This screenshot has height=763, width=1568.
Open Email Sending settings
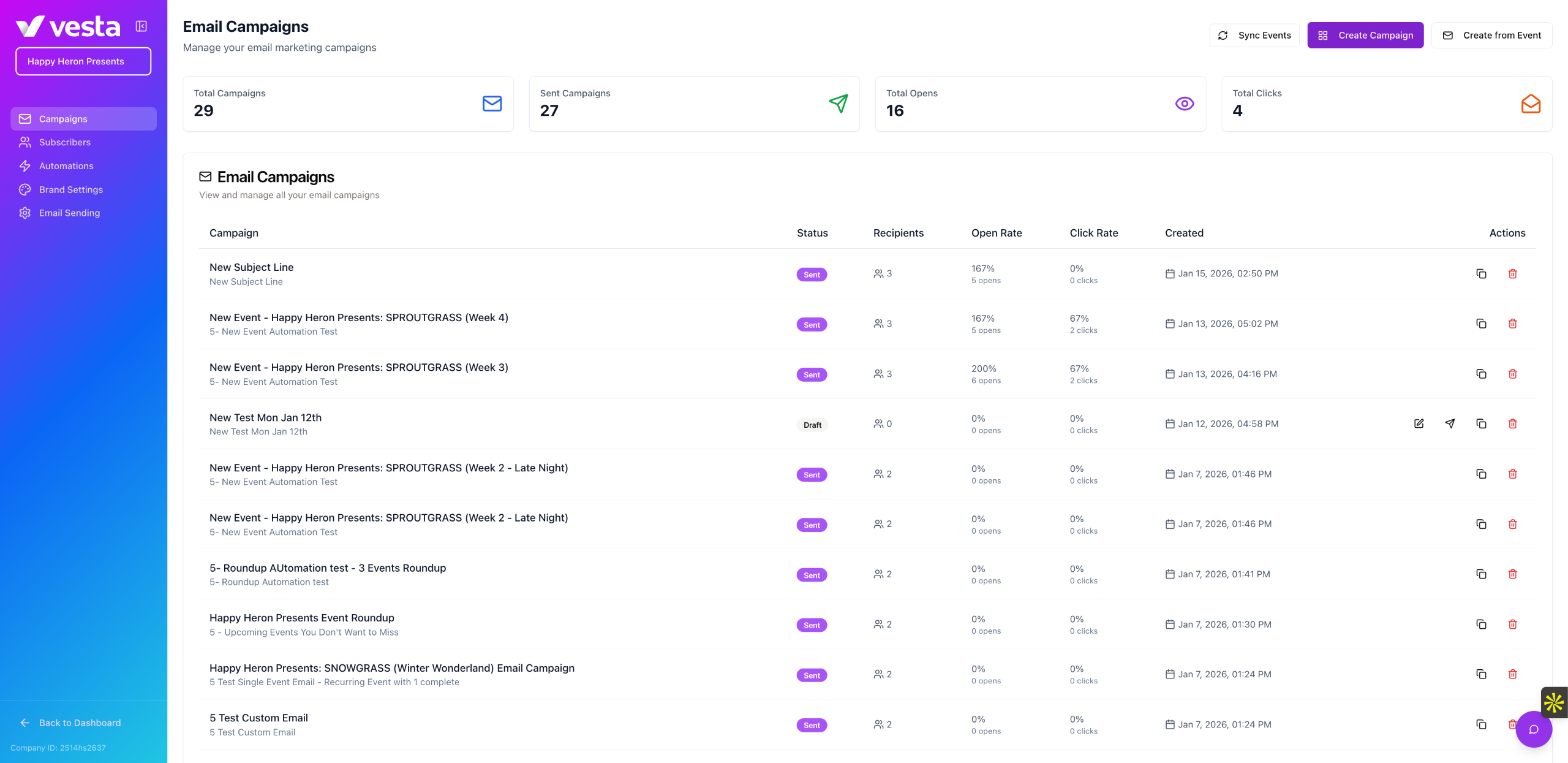pos(69,213)
